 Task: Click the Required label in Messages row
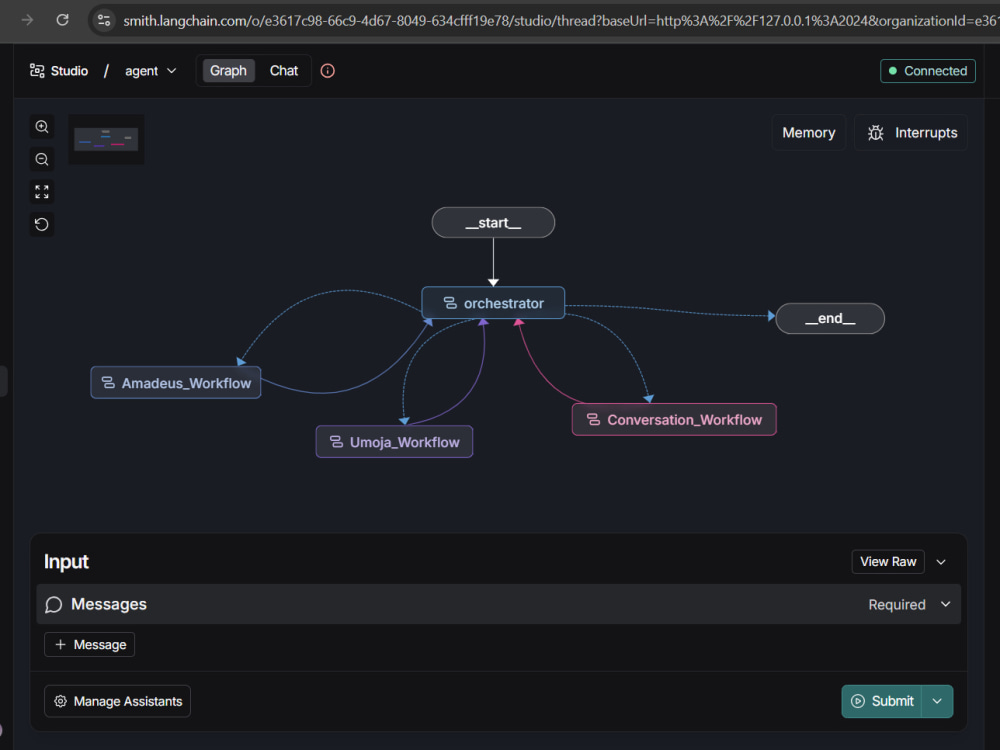point(897,604)
